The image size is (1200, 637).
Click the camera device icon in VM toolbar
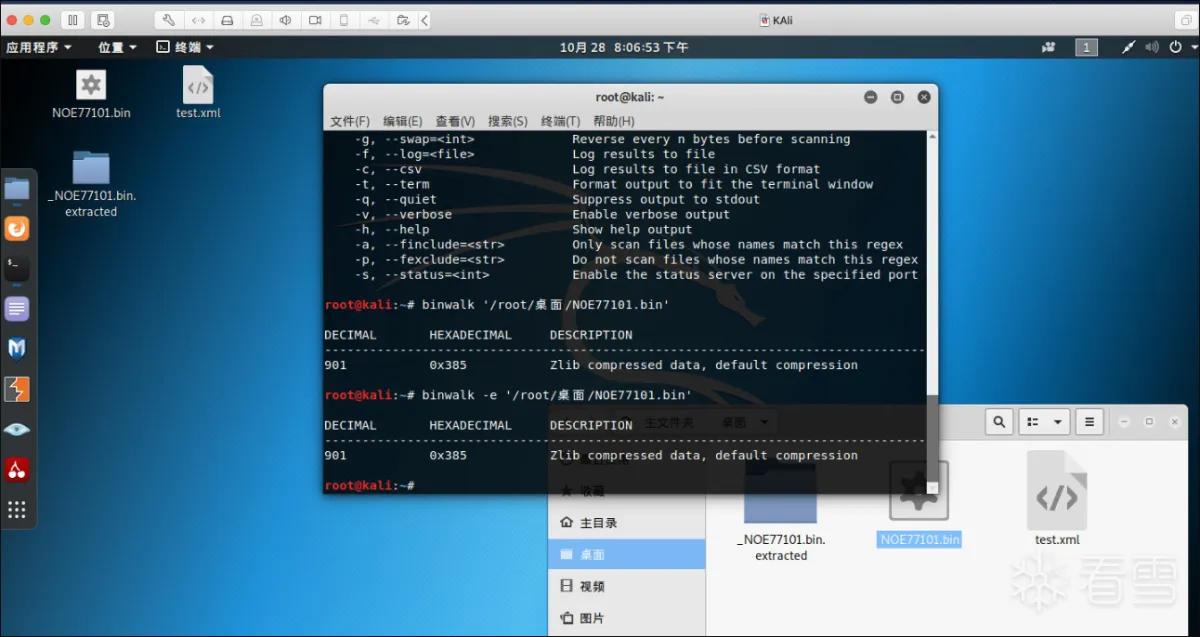(315, 20)
